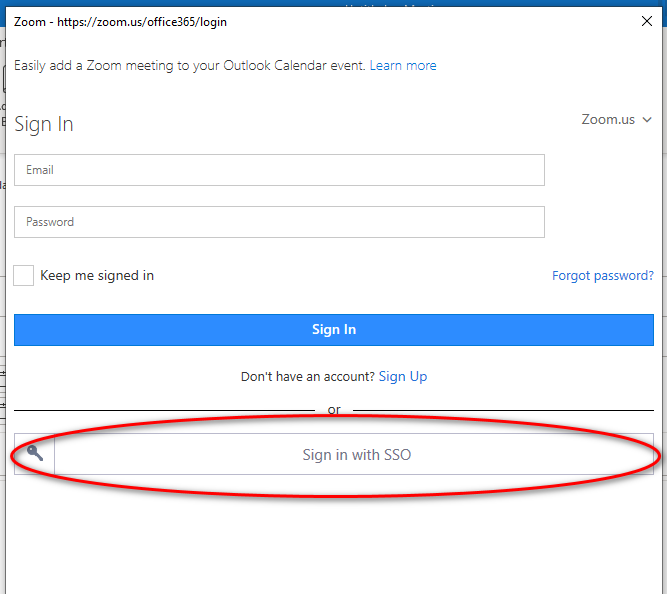Click the blue Sign In button
667x594 pixels.
334,330
